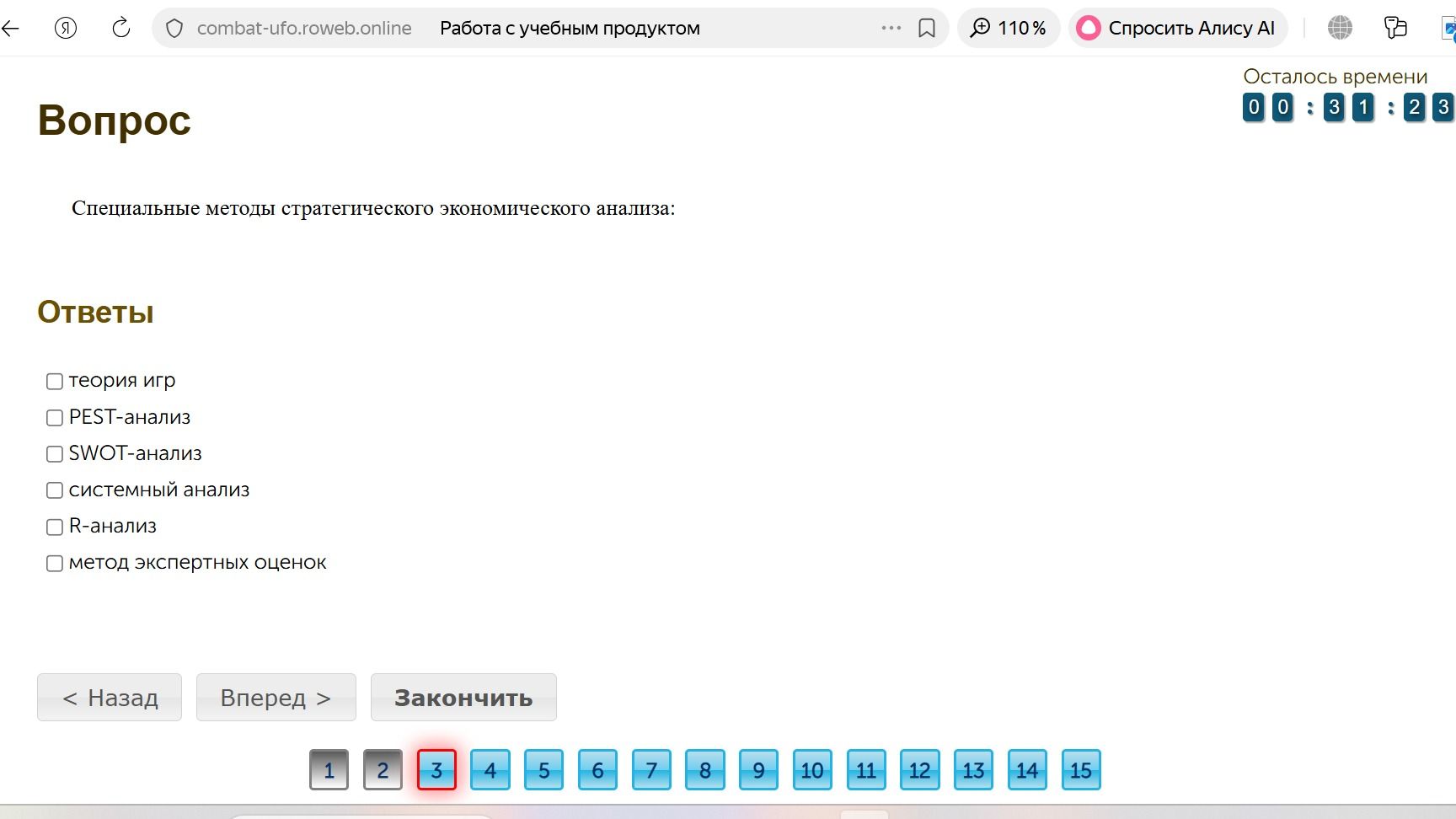
Task: Click the site protection shield icon
Action: click(x=174, y=29)
